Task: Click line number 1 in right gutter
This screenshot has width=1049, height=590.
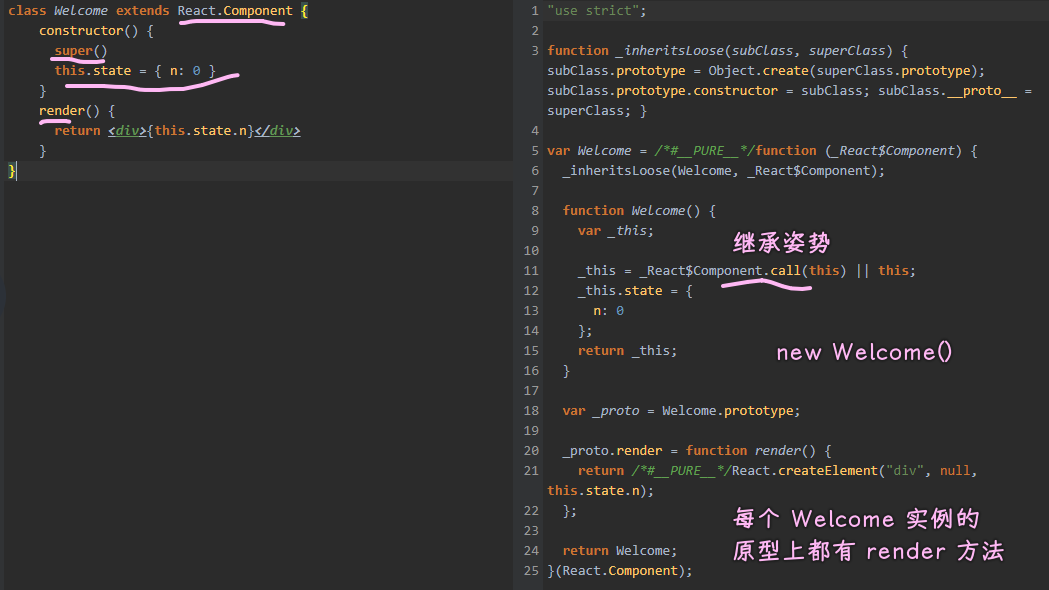Action: [534, 11]
